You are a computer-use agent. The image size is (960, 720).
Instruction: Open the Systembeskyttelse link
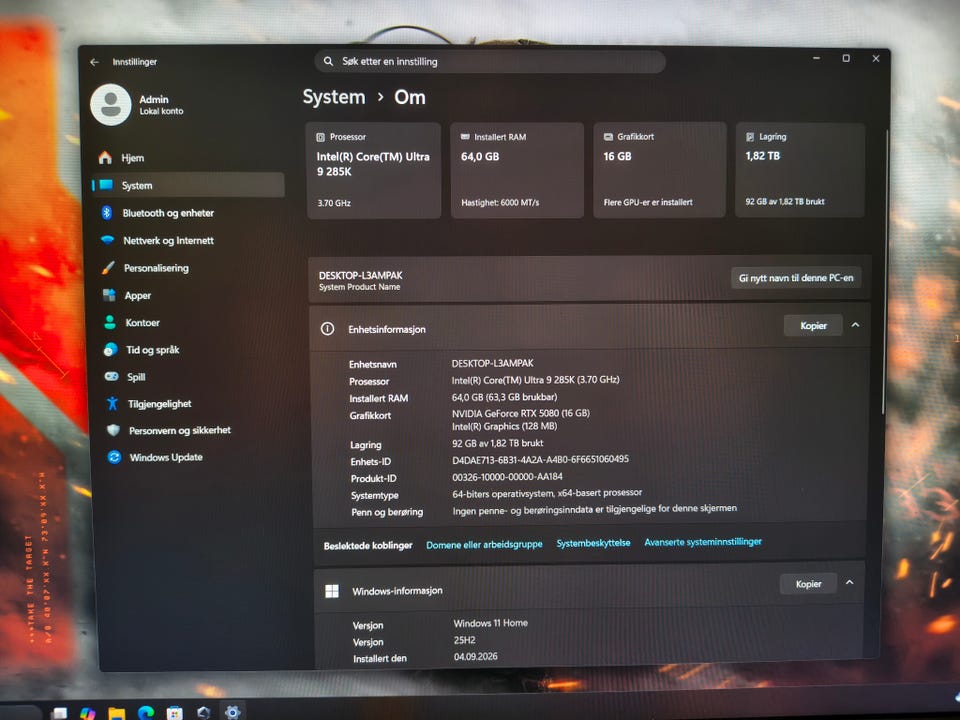593,543
